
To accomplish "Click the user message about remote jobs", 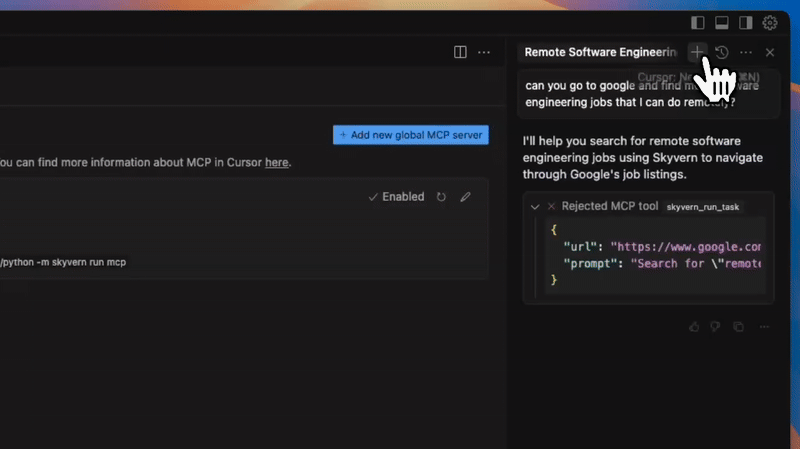I will (x=648, y=94).
